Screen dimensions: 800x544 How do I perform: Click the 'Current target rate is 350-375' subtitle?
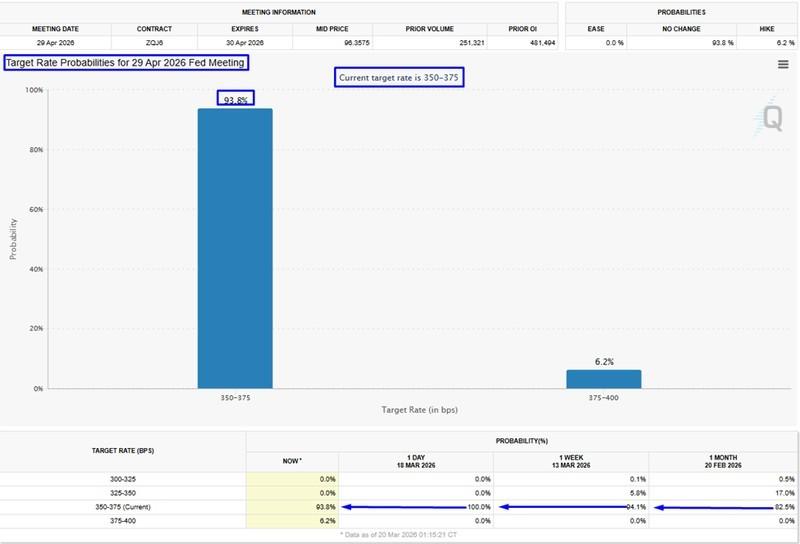[399, 77]
